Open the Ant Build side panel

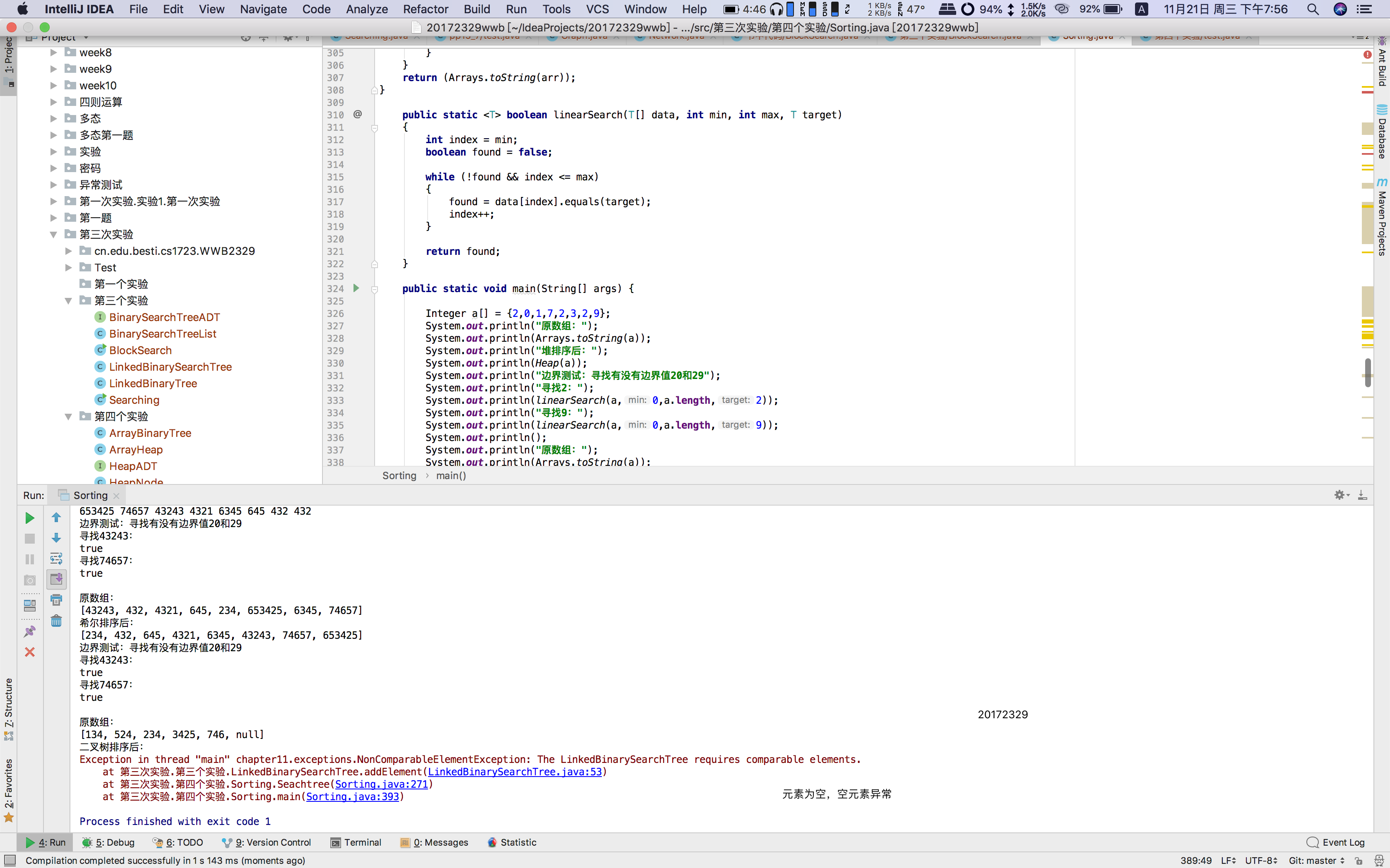pyautogui.click(x=1382, y=62)
